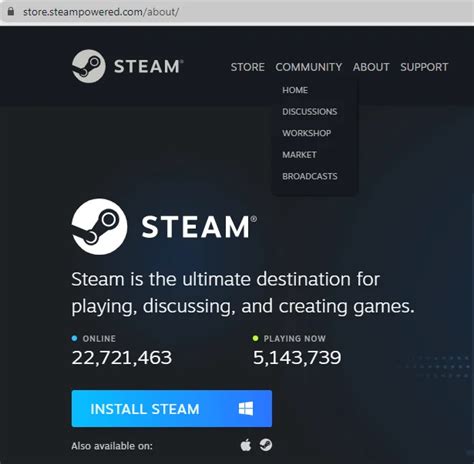474x464 pixels.
Task: Choose HOME in Community dropdown
Action: (x=295, y=90)
